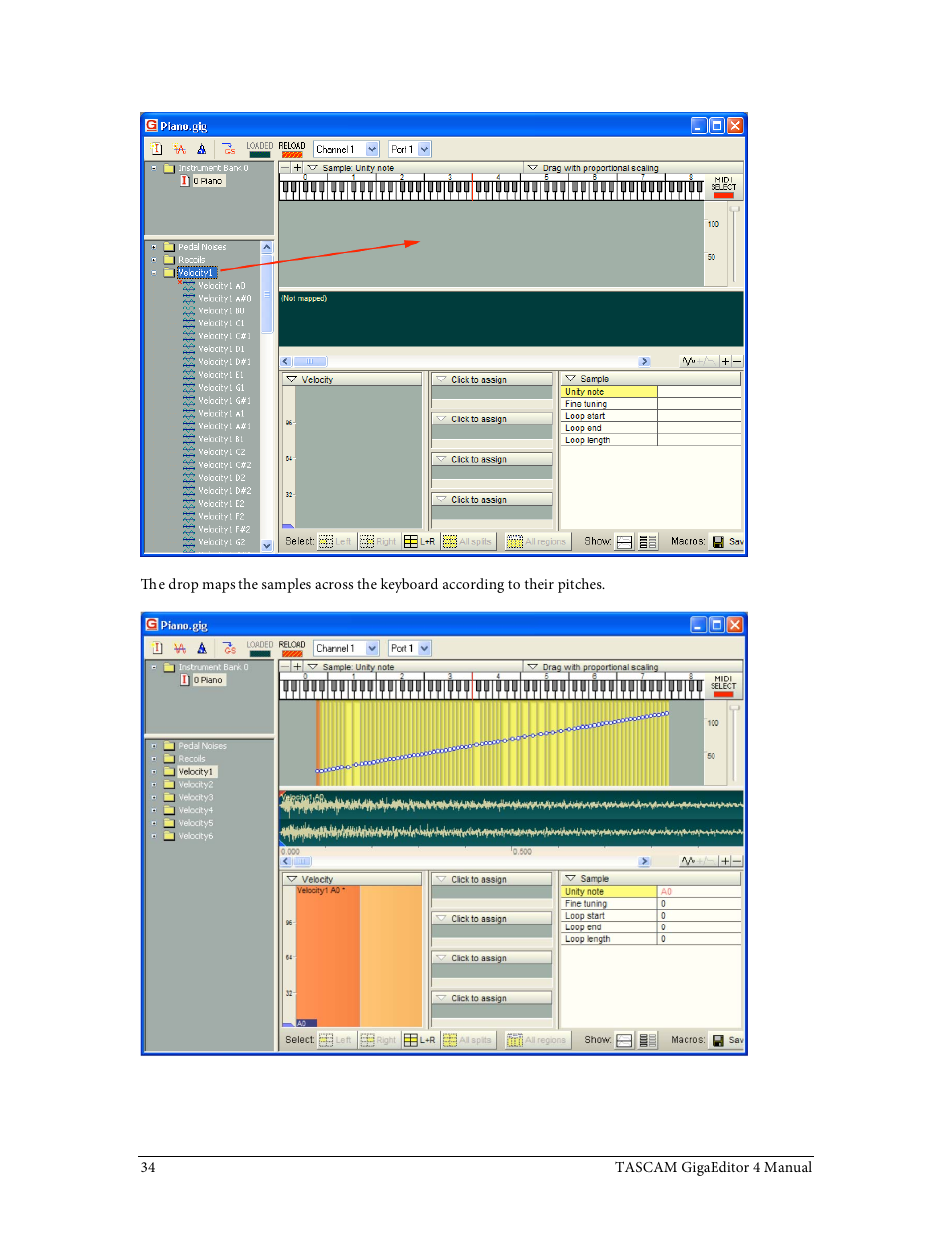Image resolution: width=952 pixels, height=1233 pixels.
Task: Select sample 'Velocity1 F2' in upper window
Action: click(x=222, y=517)
